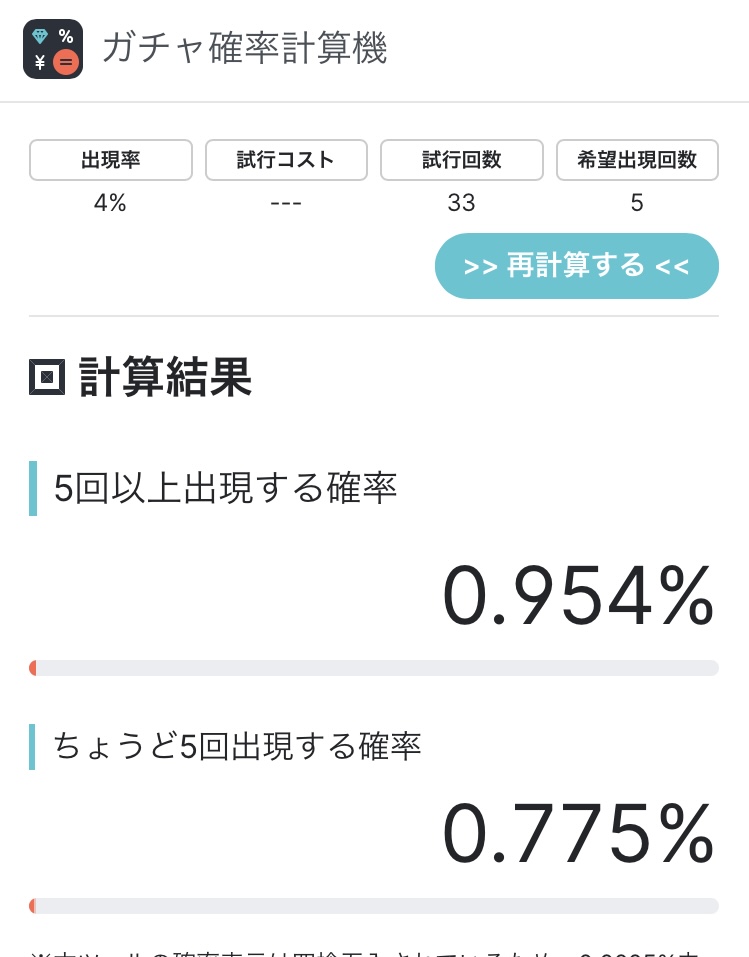Click the --- trial cost value
Viewport: 749px width, 957px height.
286,203
